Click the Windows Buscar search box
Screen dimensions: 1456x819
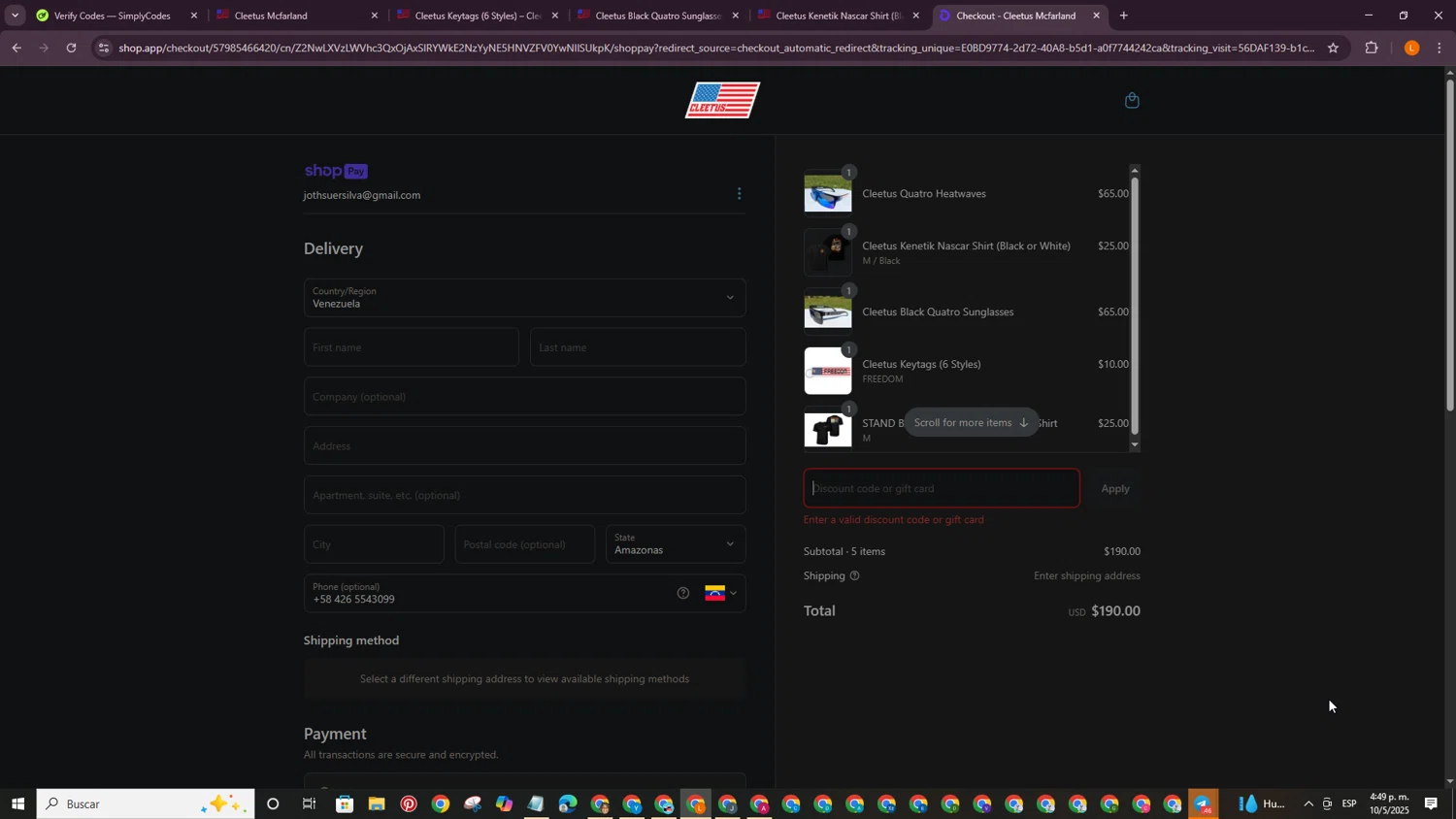click(146, 803)
